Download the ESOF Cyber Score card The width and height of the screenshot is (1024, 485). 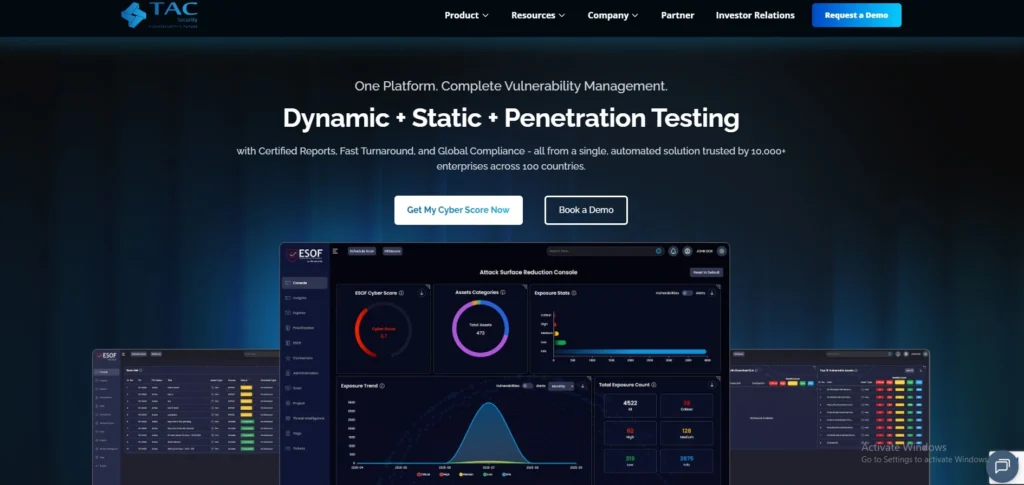pos(421,293)
